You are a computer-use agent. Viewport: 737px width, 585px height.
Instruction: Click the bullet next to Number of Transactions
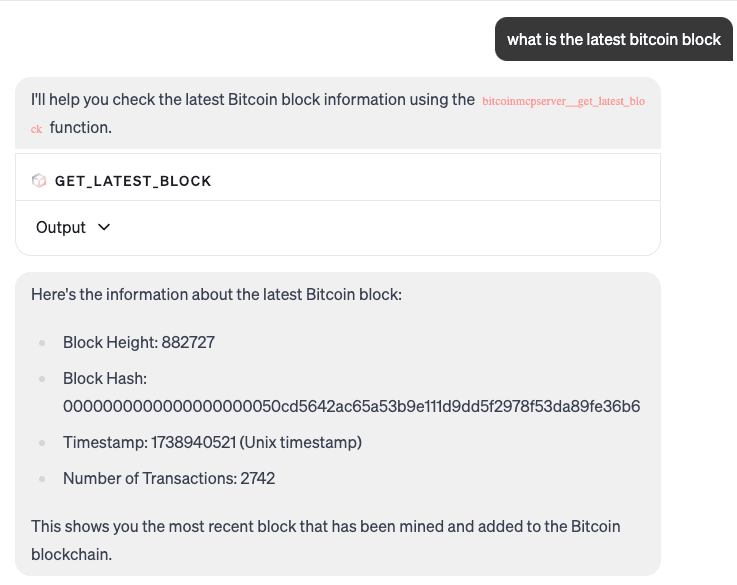(42, 479)
